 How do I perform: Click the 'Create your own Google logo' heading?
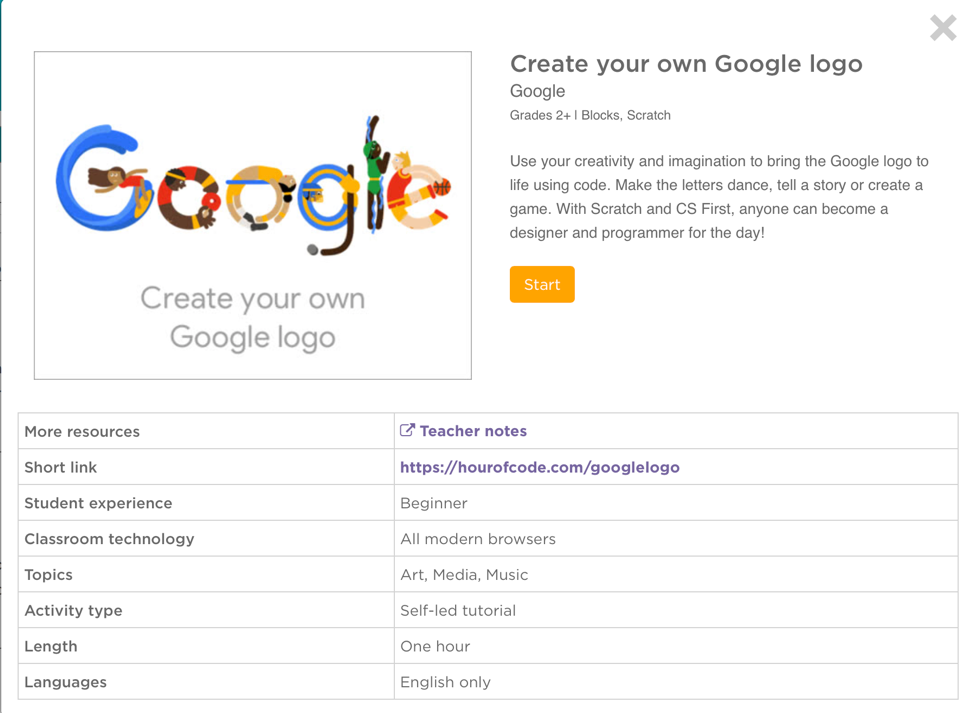[x=686, y=64]
